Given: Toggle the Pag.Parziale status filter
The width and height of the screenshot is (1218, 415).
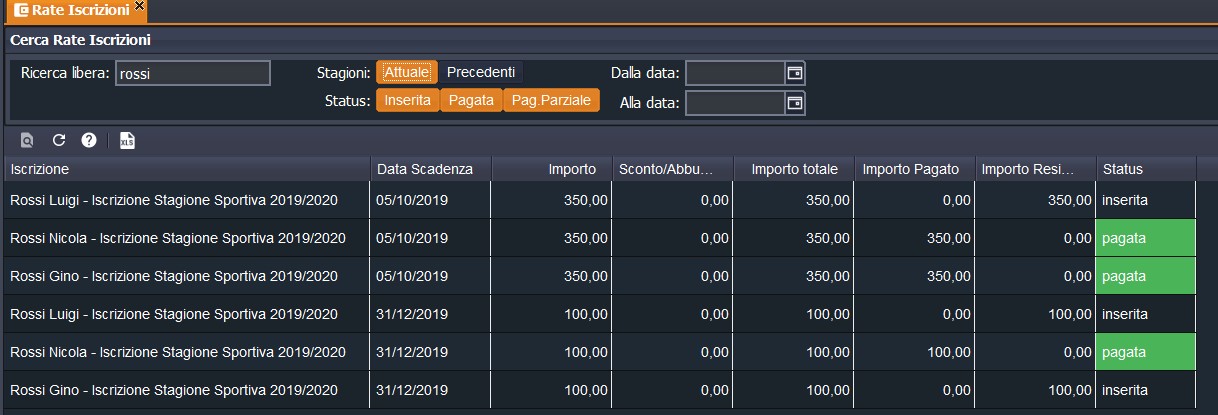Looking at the screenshot, I should click(551, 101).
